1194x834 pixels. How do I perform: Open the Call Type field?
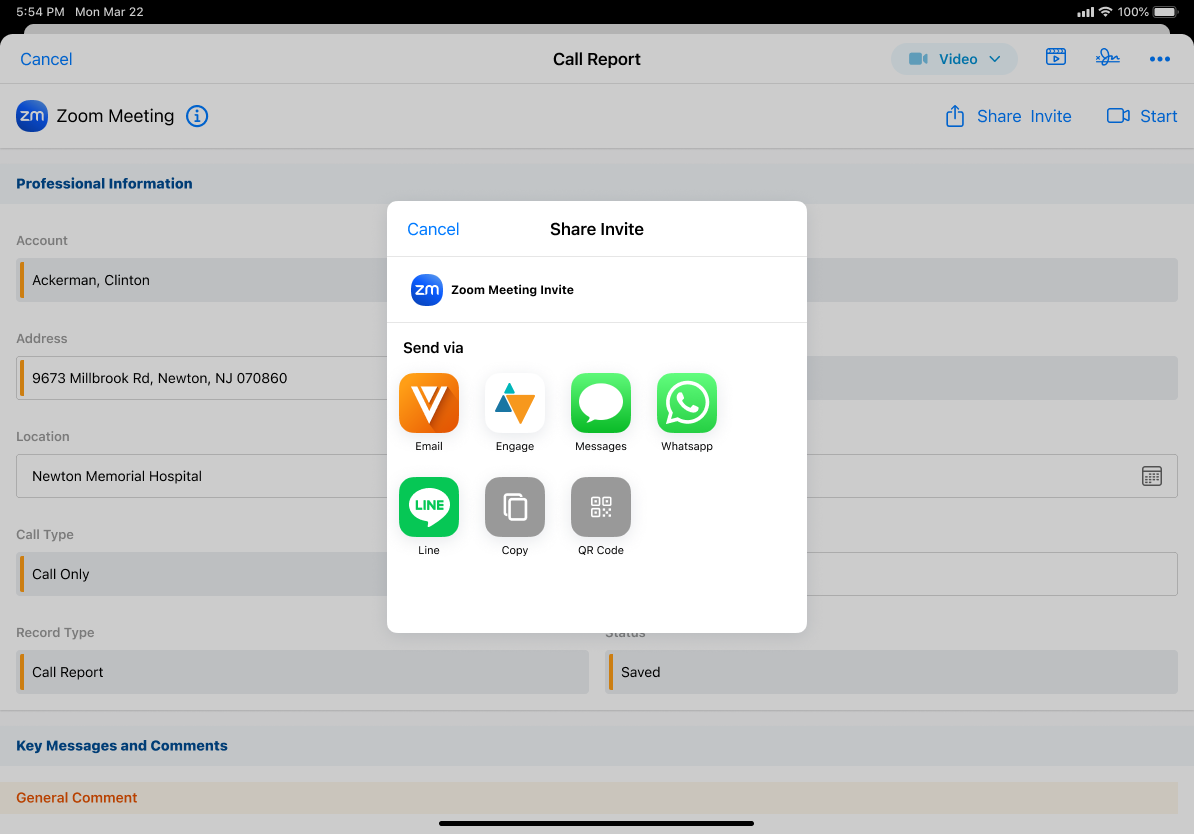point(200,574)
